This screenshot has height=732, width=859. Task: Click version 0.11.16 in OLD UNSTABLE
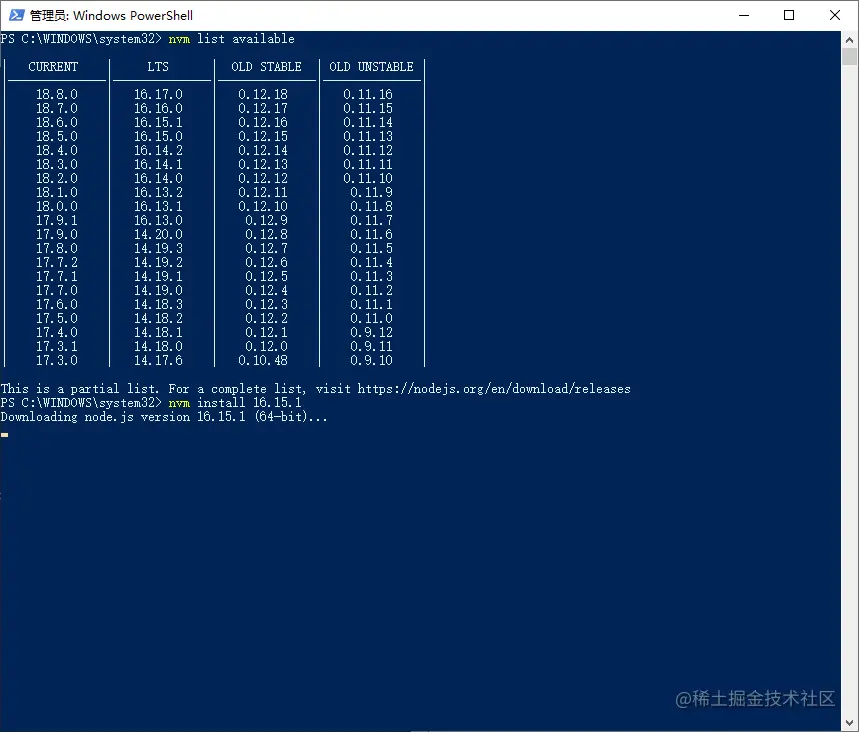(368, 94)
